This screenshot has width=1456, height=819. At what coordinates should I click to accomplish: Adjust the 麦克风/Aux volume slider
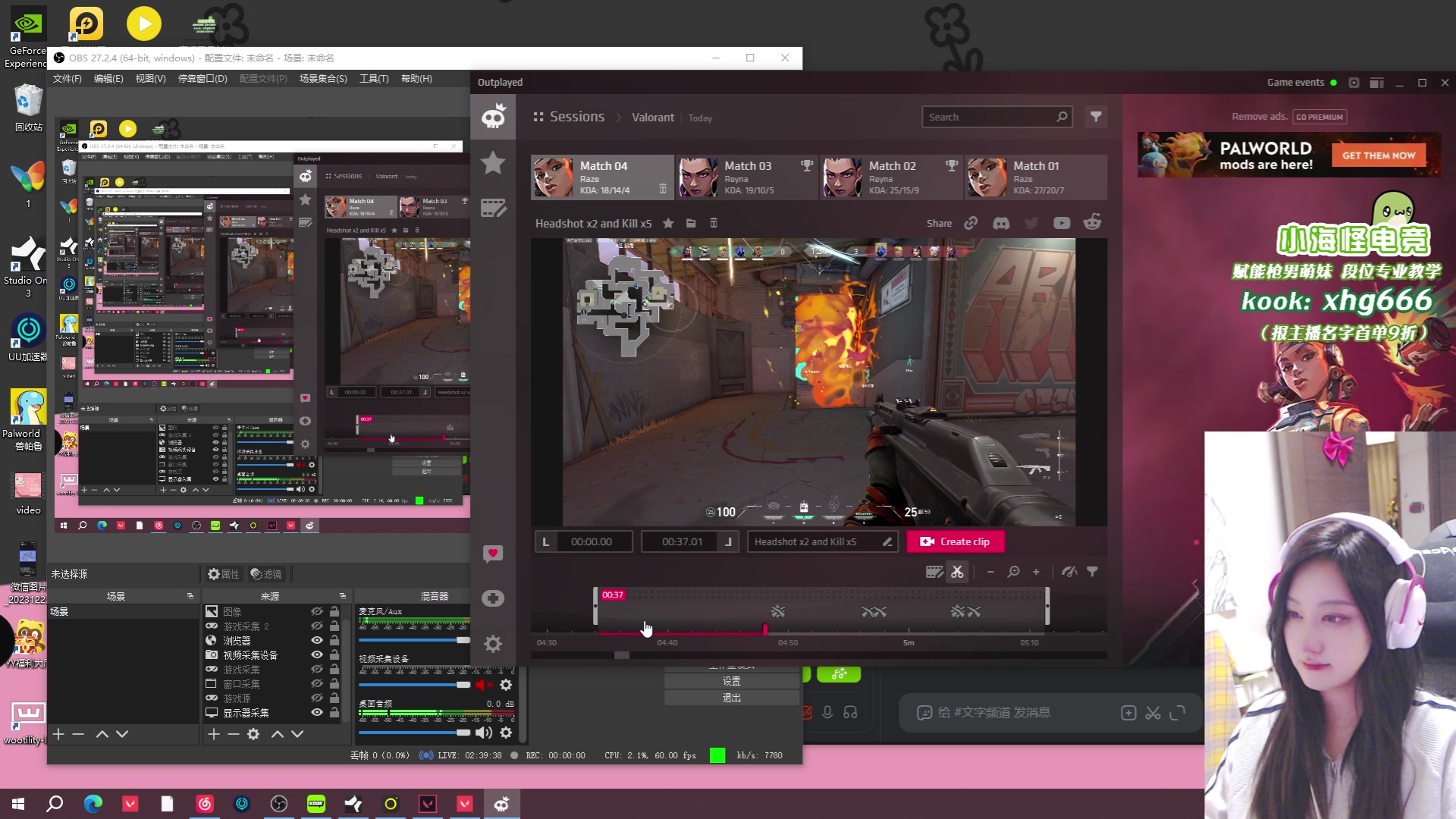(x=414, y=640)
